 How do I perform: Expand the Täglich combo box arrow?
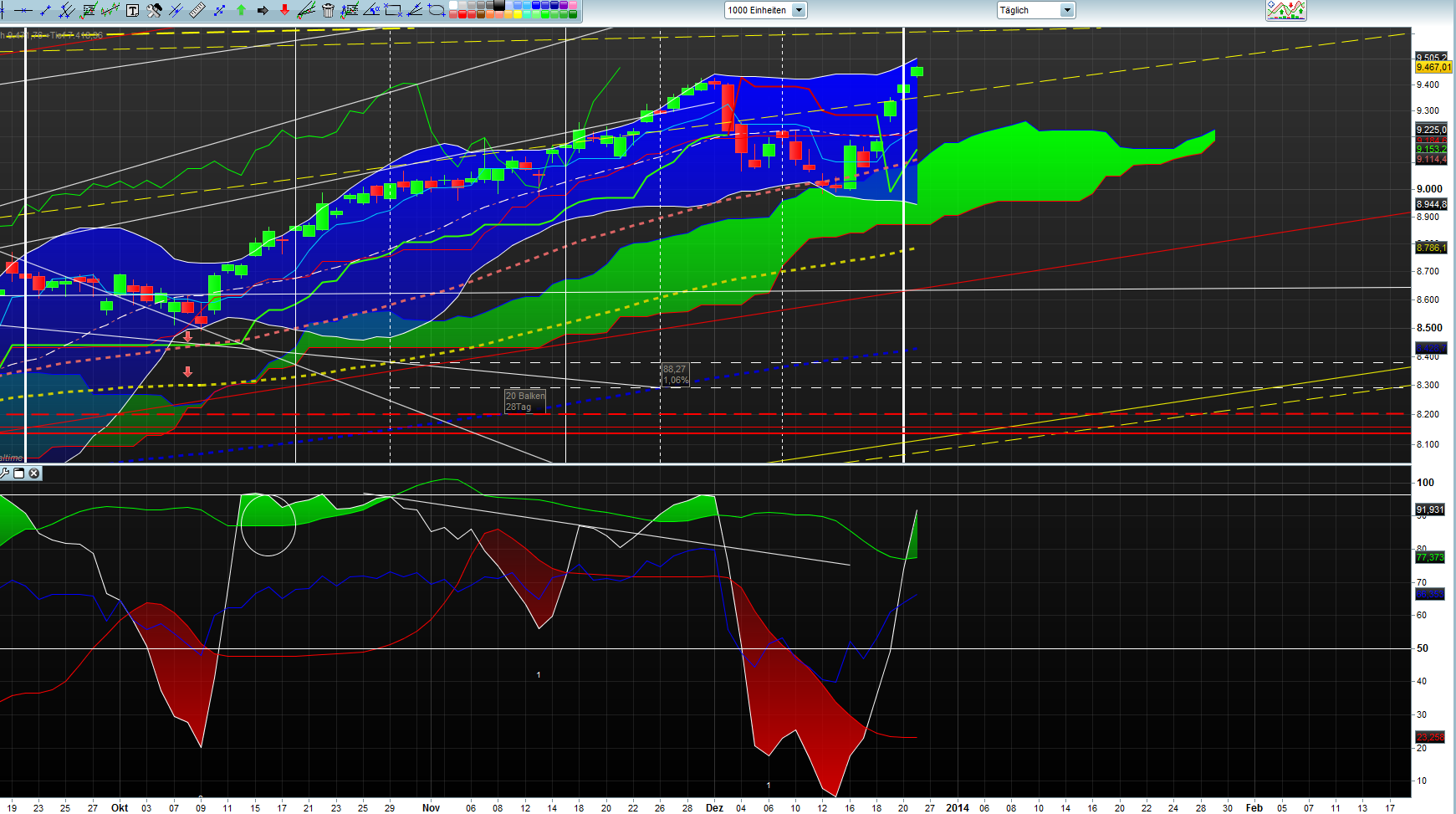tap(1067, 10)
